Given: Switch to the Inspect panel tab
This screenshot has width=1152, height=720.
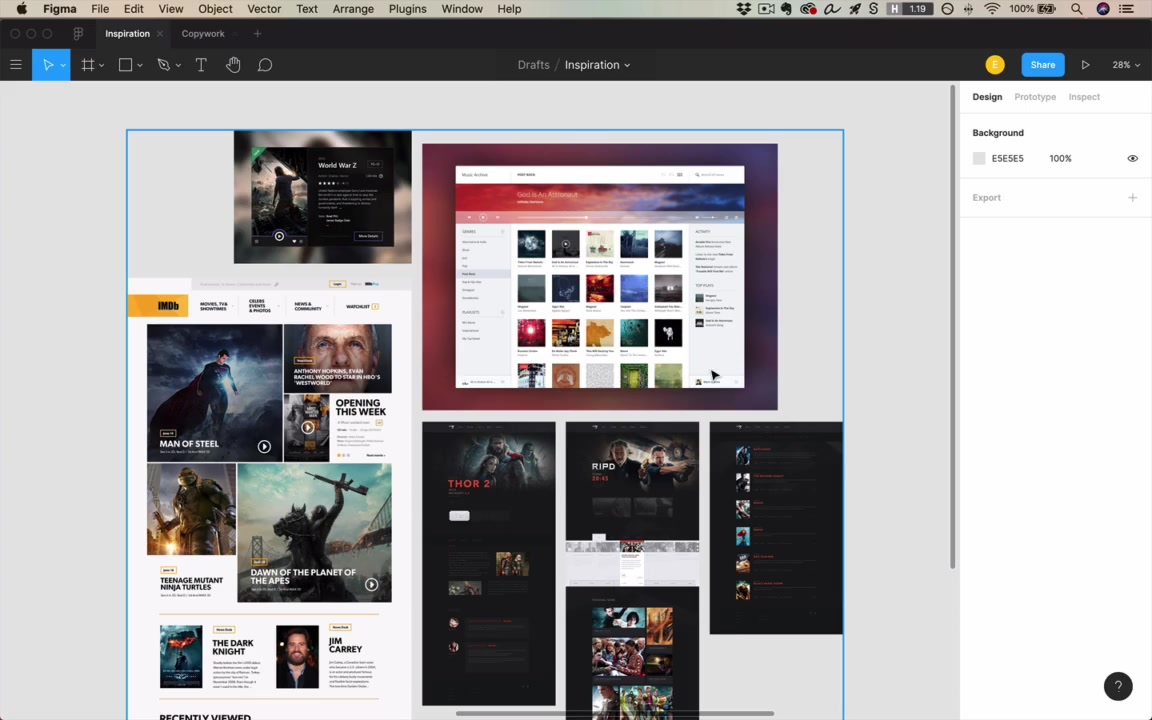Looking at the screenshot, I should coord(1084,97).
